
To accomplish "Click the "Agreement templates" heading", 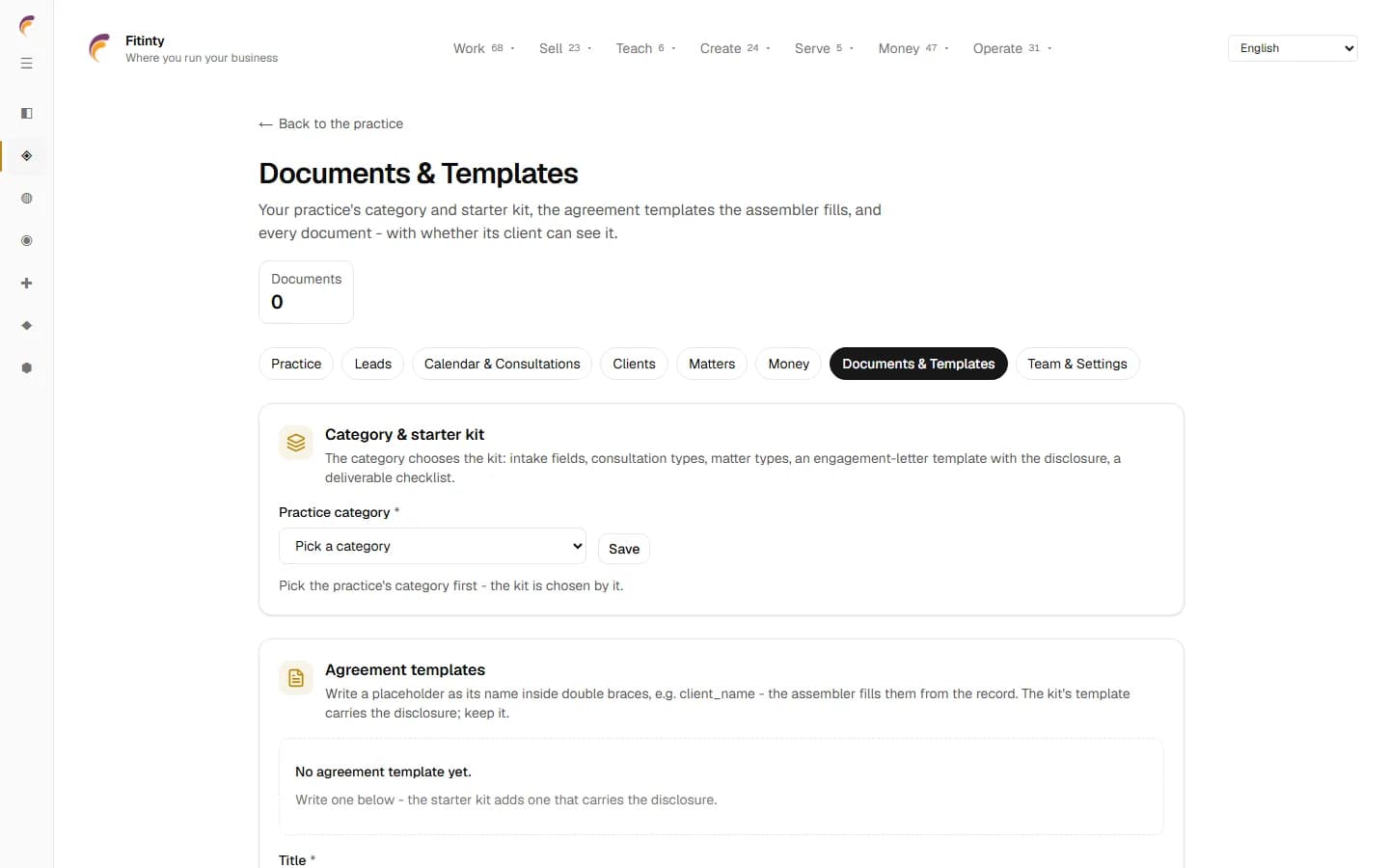I will [405, 669].
